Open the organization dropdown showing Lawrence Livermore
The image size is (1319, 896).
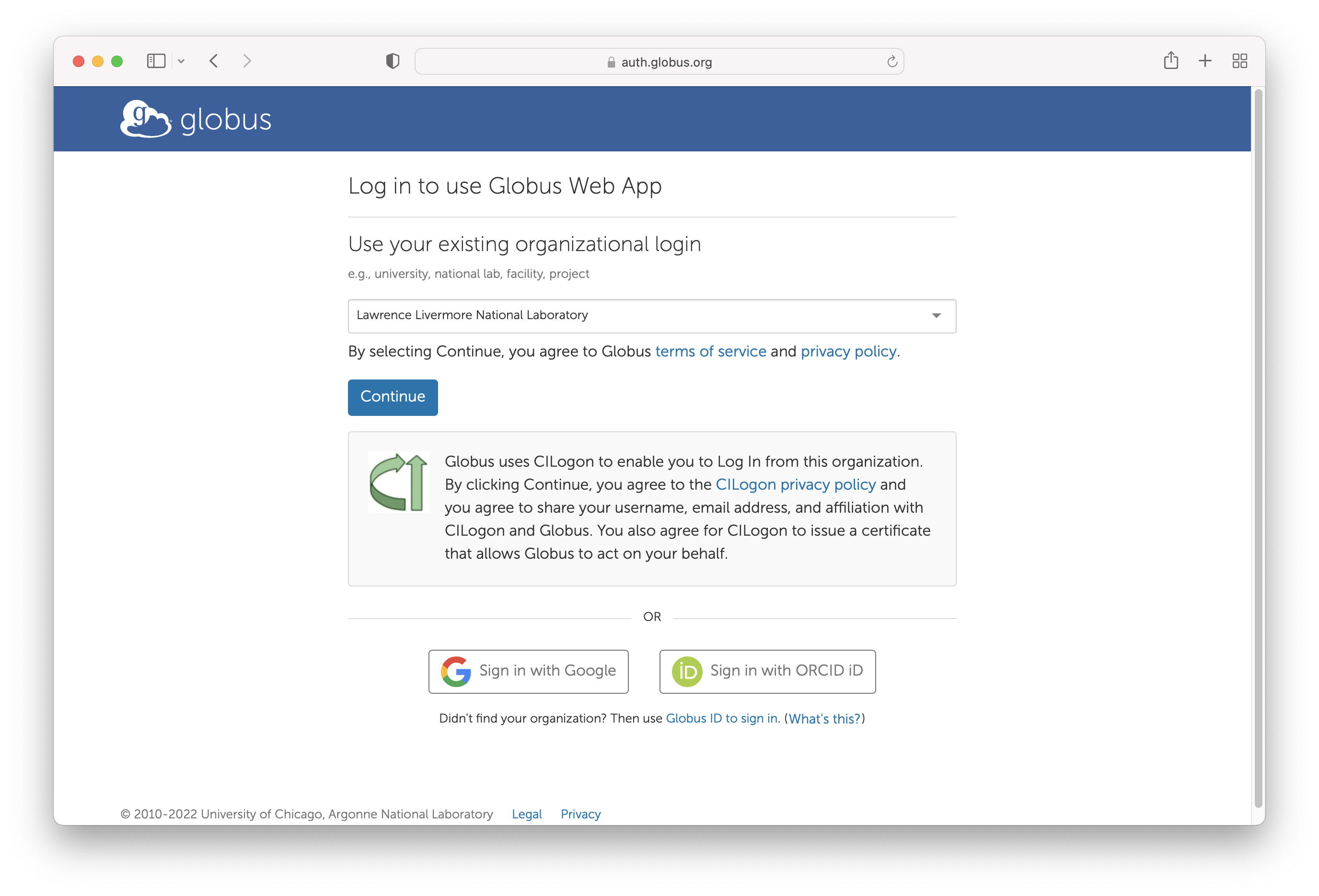pyautogui.click(x=651, y=315)
